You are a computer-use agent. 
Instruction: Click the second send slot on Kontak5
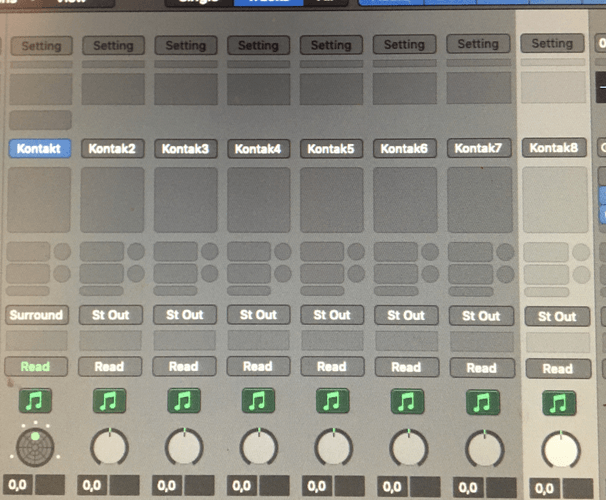point(322,274)
